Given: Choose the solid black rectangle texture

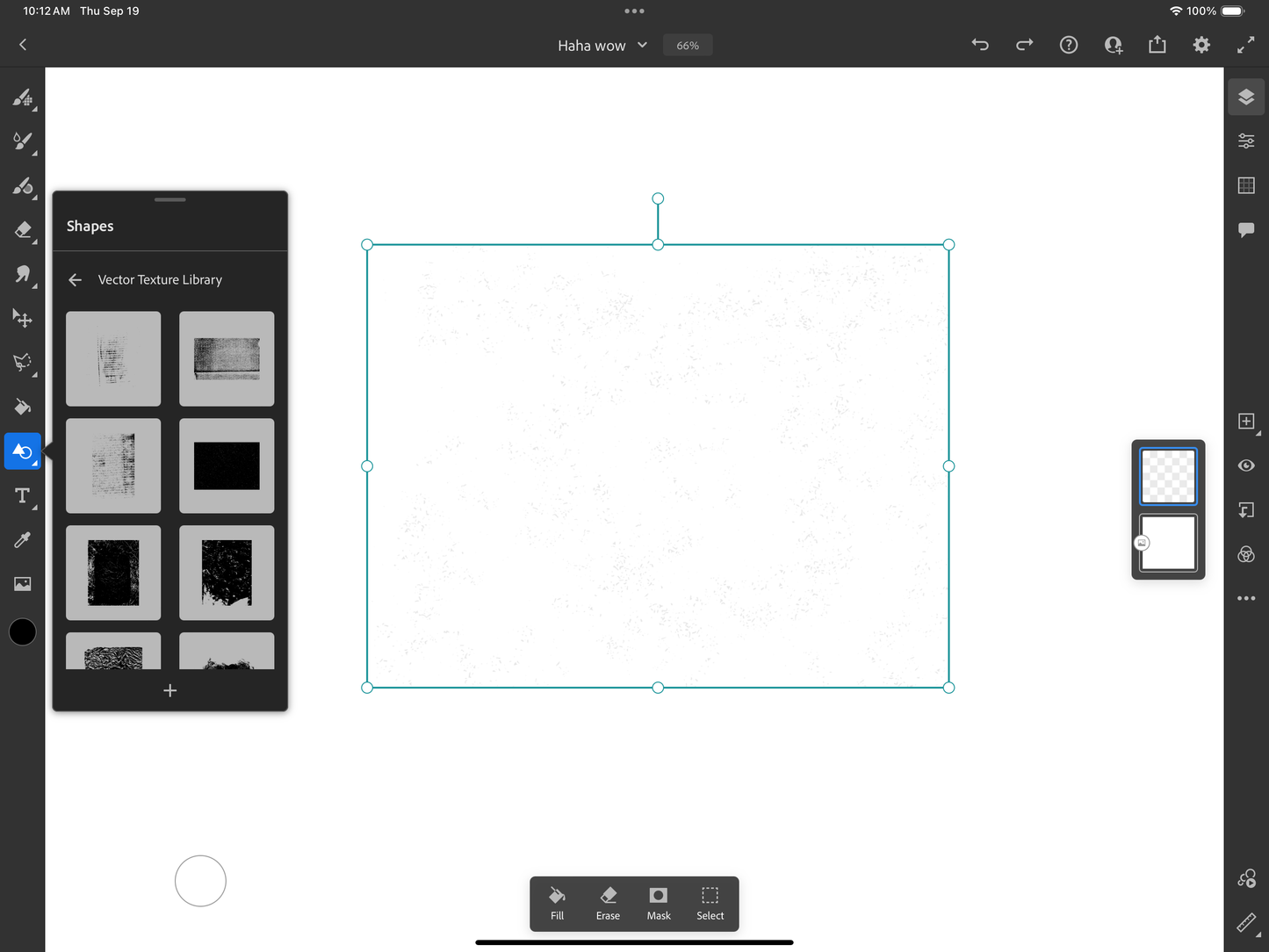Looking at the screenshot, I should point(227,465).
